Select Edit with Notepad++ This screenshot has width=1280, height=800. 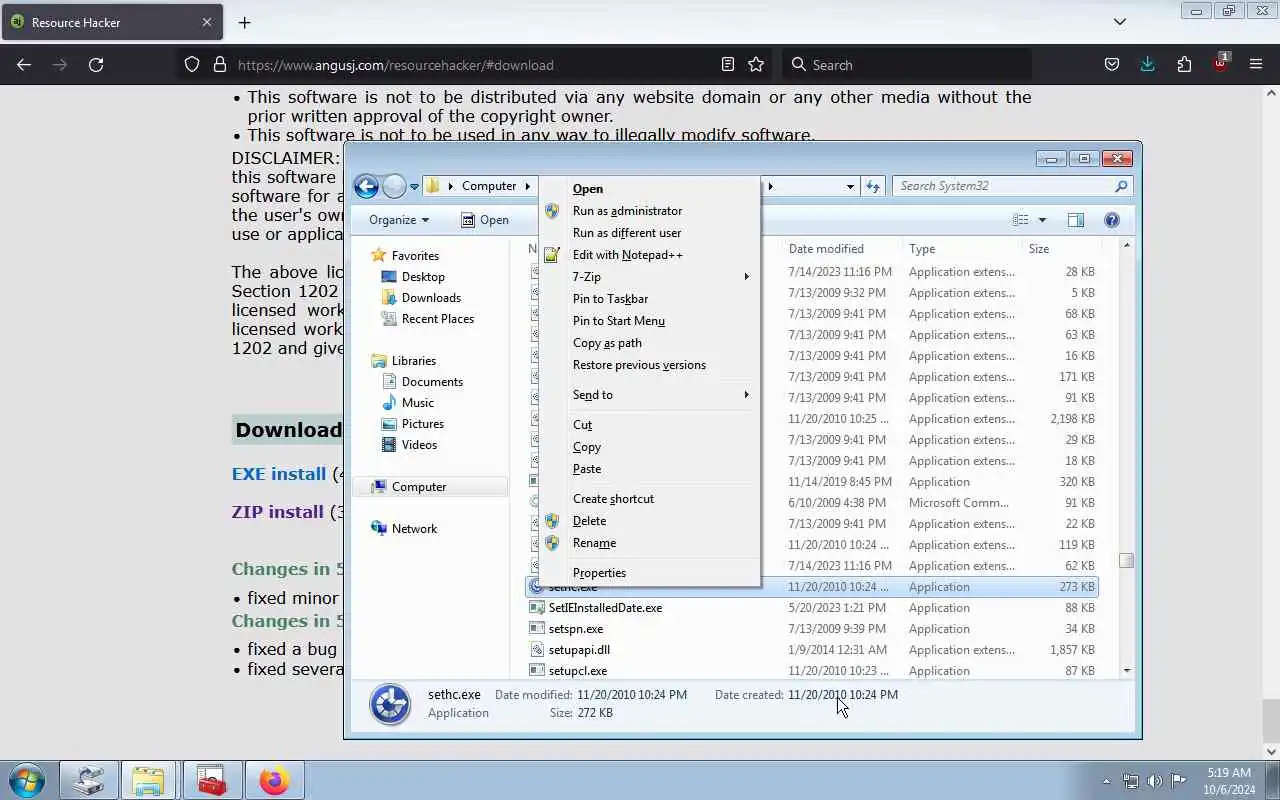[650, 255]
